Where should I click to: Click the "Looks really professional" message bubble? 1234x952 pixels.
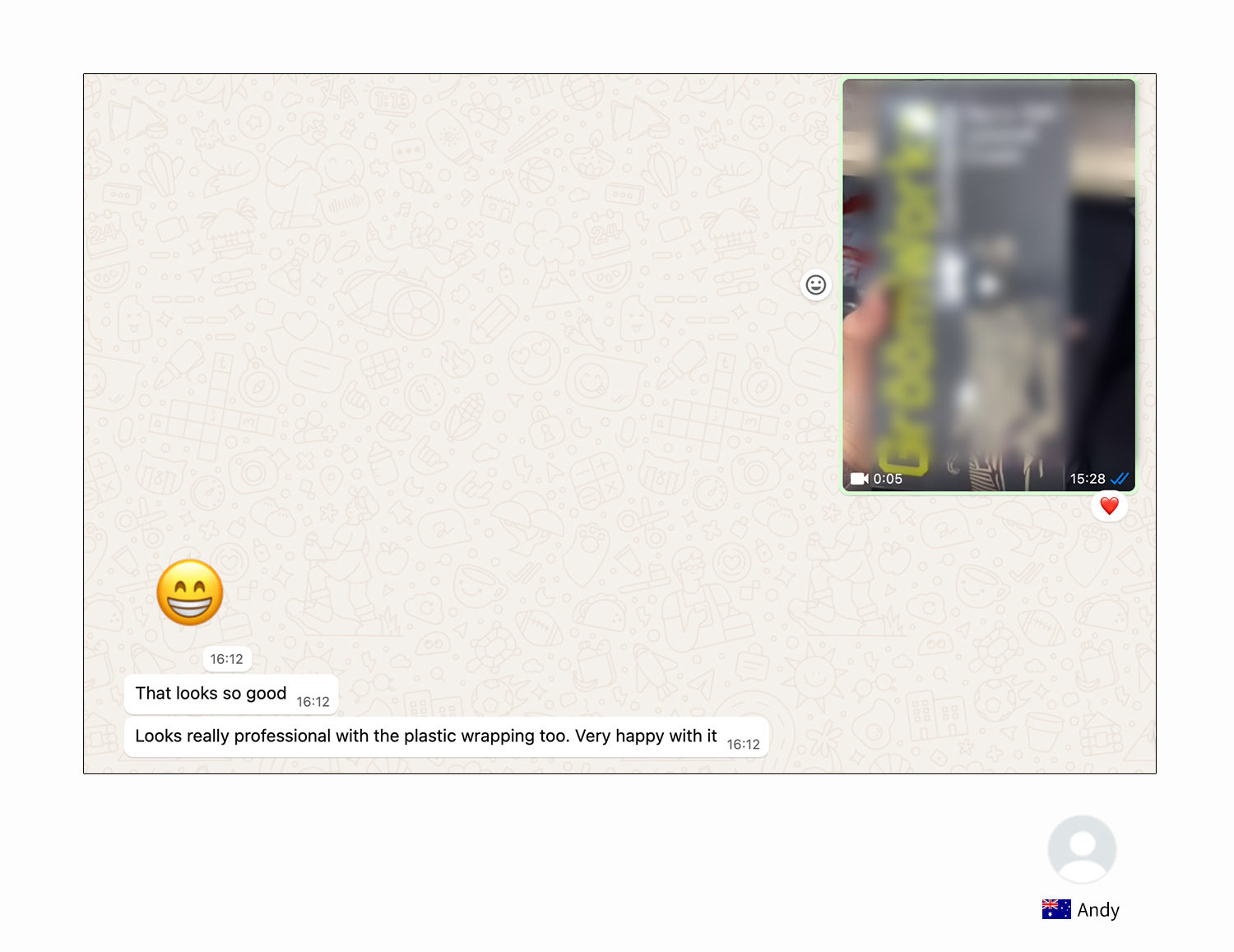tap(425, 736)
